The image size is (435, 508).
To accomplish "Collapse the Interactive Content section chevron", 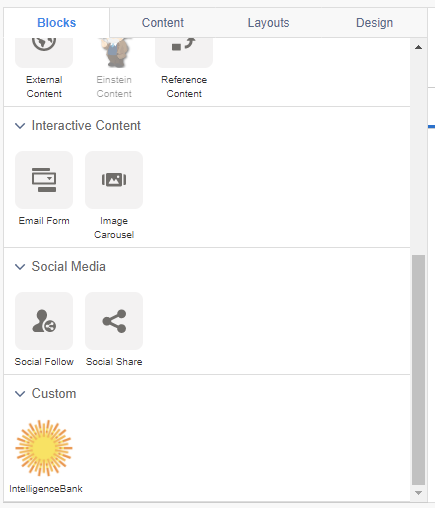I will [x=20, y=126].
